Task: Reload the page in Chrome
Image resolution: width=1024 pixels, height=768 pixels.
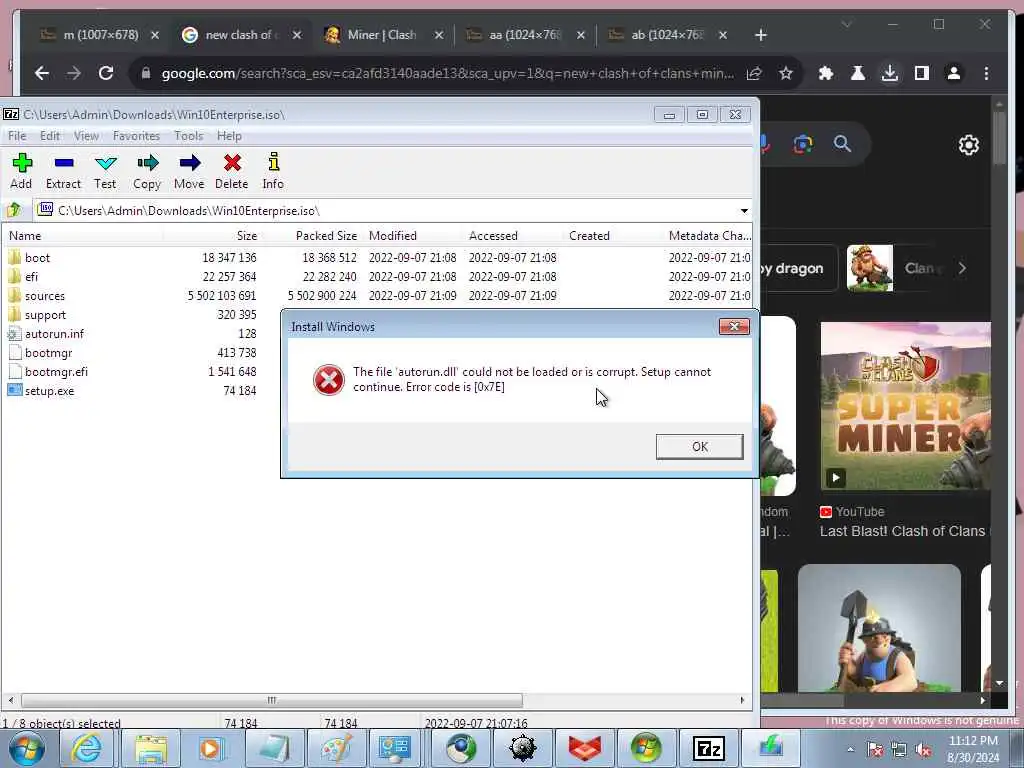Action: 106,73
